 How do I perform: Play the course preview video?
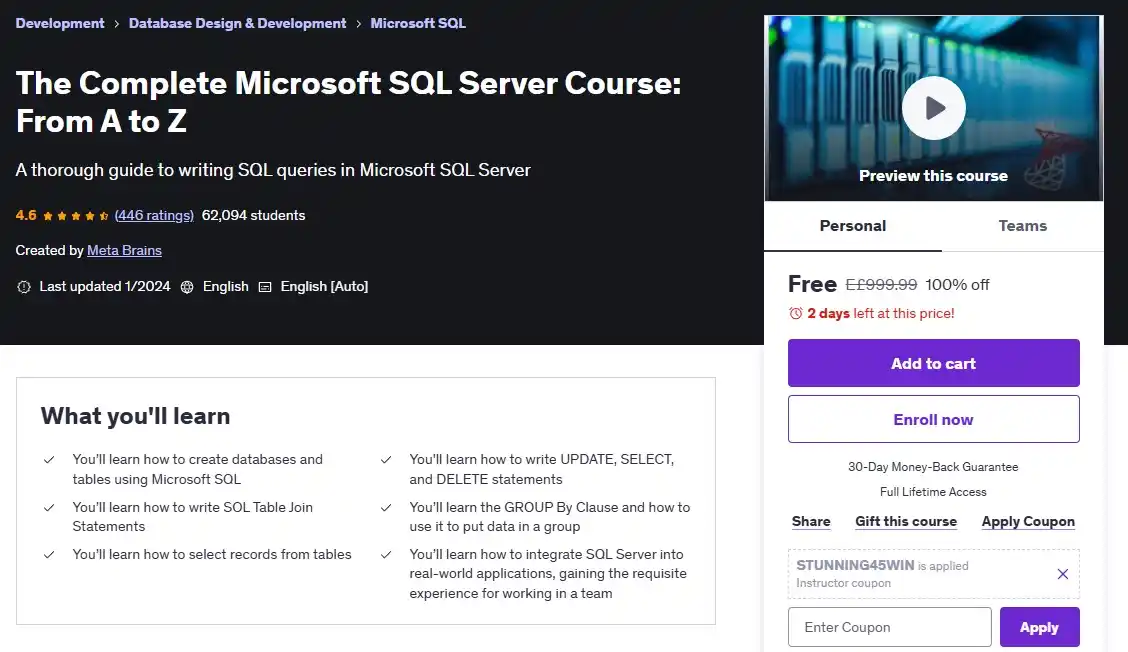pyautogui.click(x=933, y=108)
